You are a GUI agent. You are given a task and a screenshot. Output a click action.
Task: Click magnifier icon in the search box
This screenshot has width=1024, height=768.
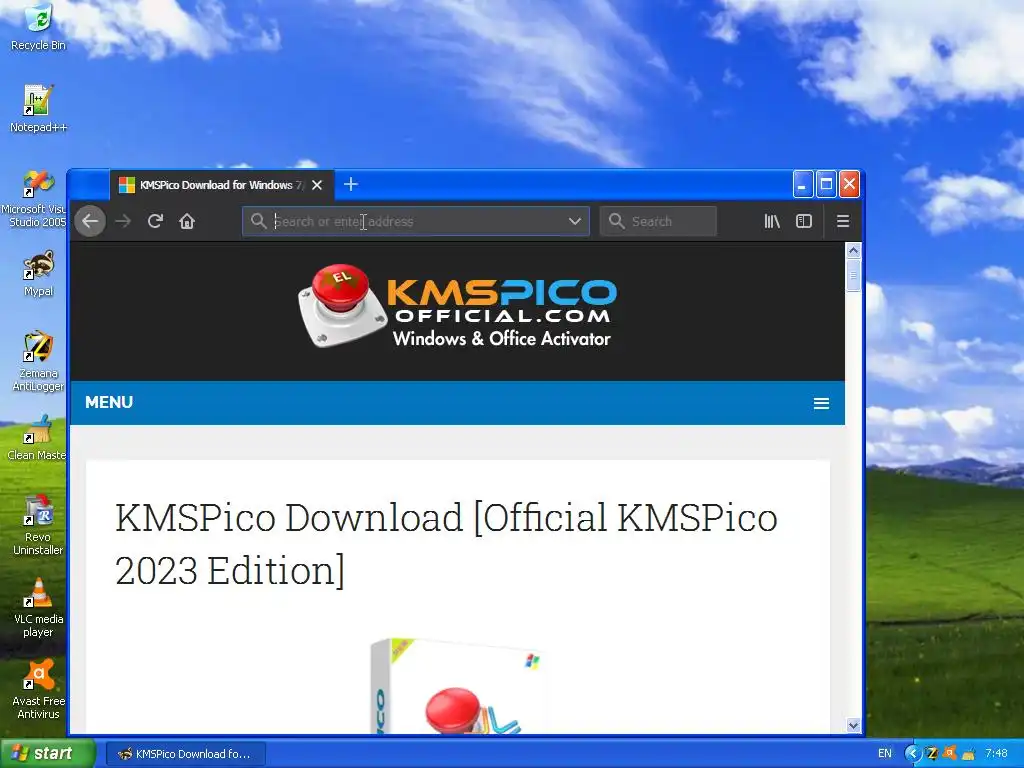(616, 221)
